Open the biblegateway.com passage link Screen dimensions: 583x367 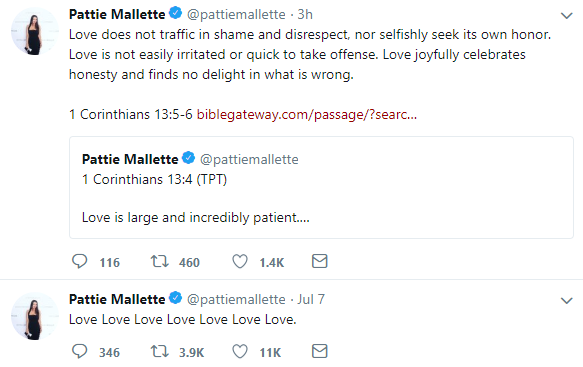click(307, 115)
